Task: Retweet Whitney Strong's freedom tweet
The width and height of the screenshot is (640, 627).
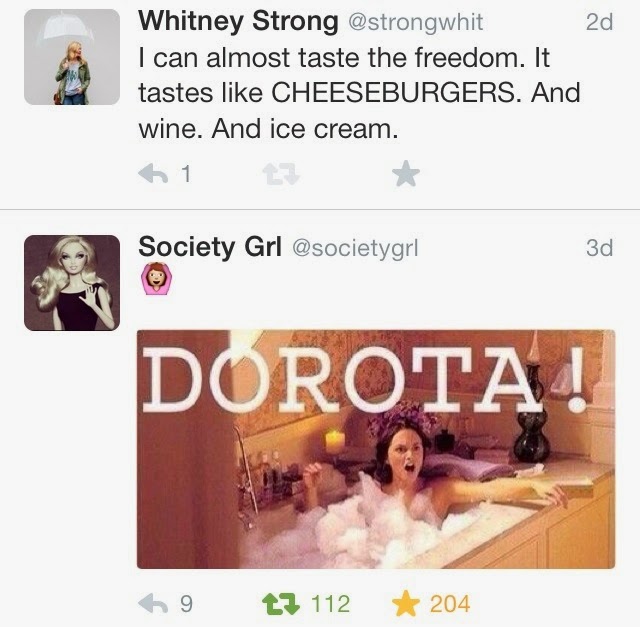Action: pos(281,174)
